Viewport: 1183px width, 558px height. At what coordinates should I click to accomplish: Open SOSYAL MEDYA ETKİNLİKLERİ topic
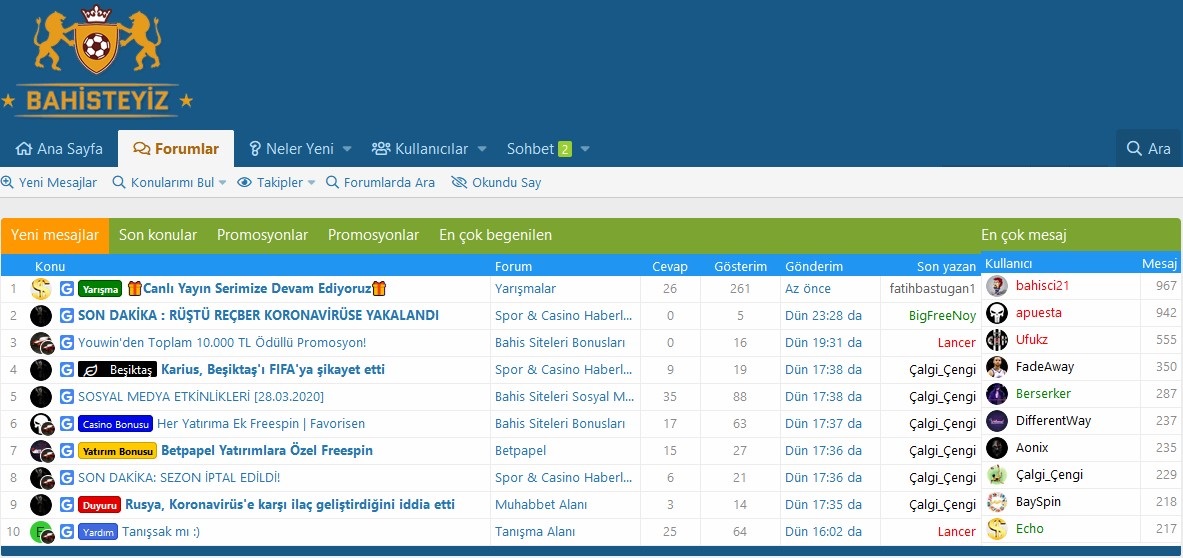tap(201, 397)
